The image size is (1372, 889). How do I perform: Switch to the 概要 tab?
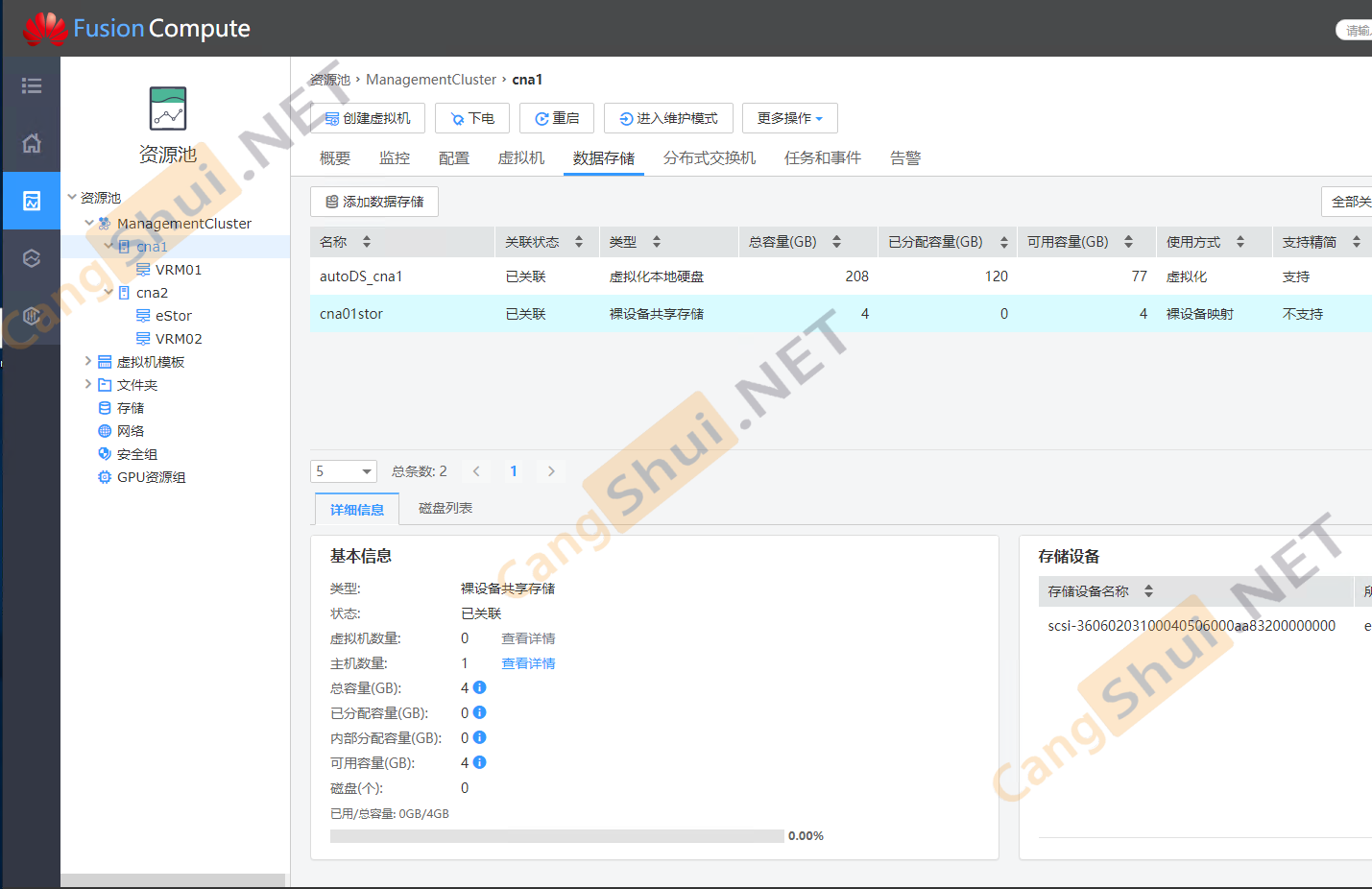coord(335,158)
